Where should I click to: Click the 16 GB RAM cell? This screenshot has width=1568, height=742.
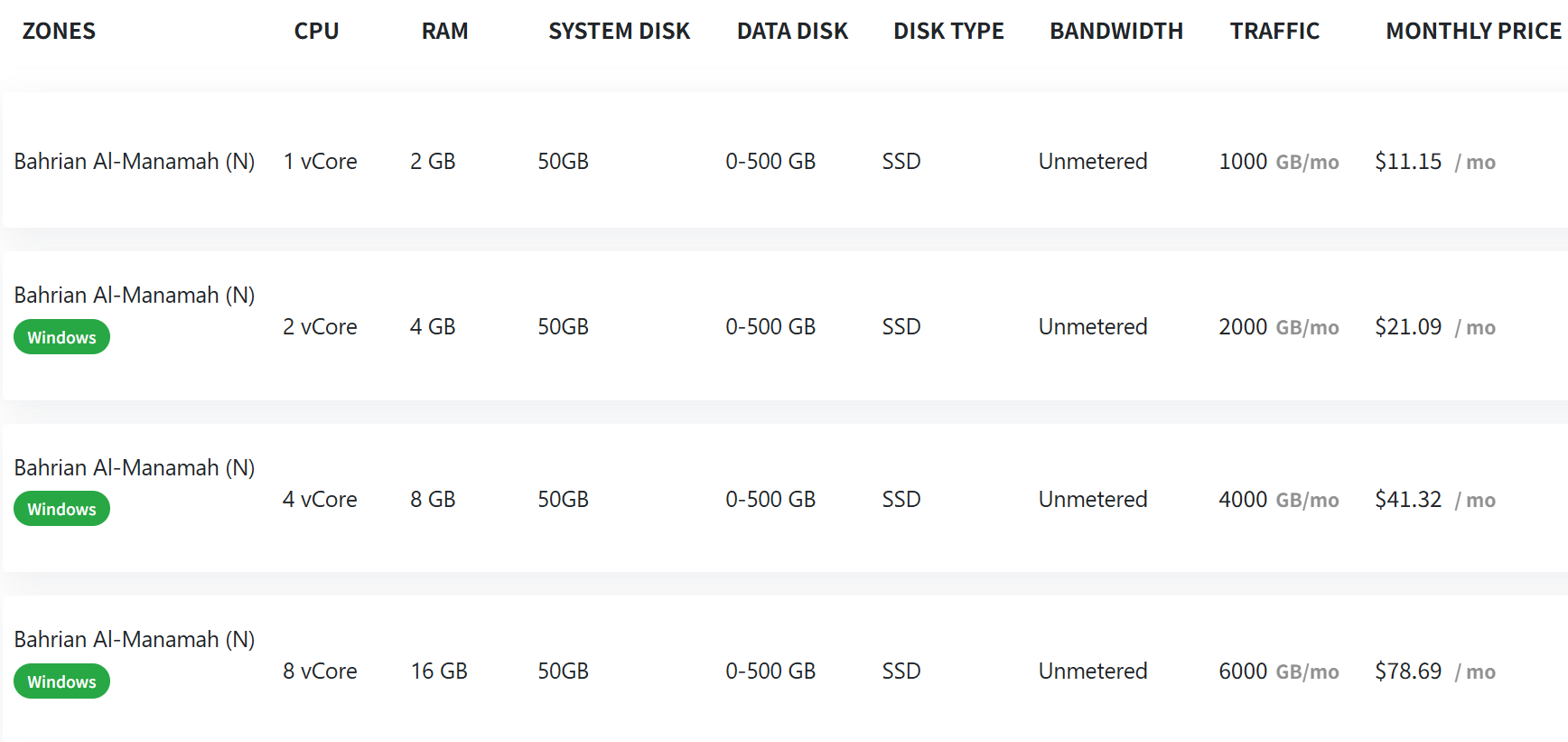coord(439,672)
